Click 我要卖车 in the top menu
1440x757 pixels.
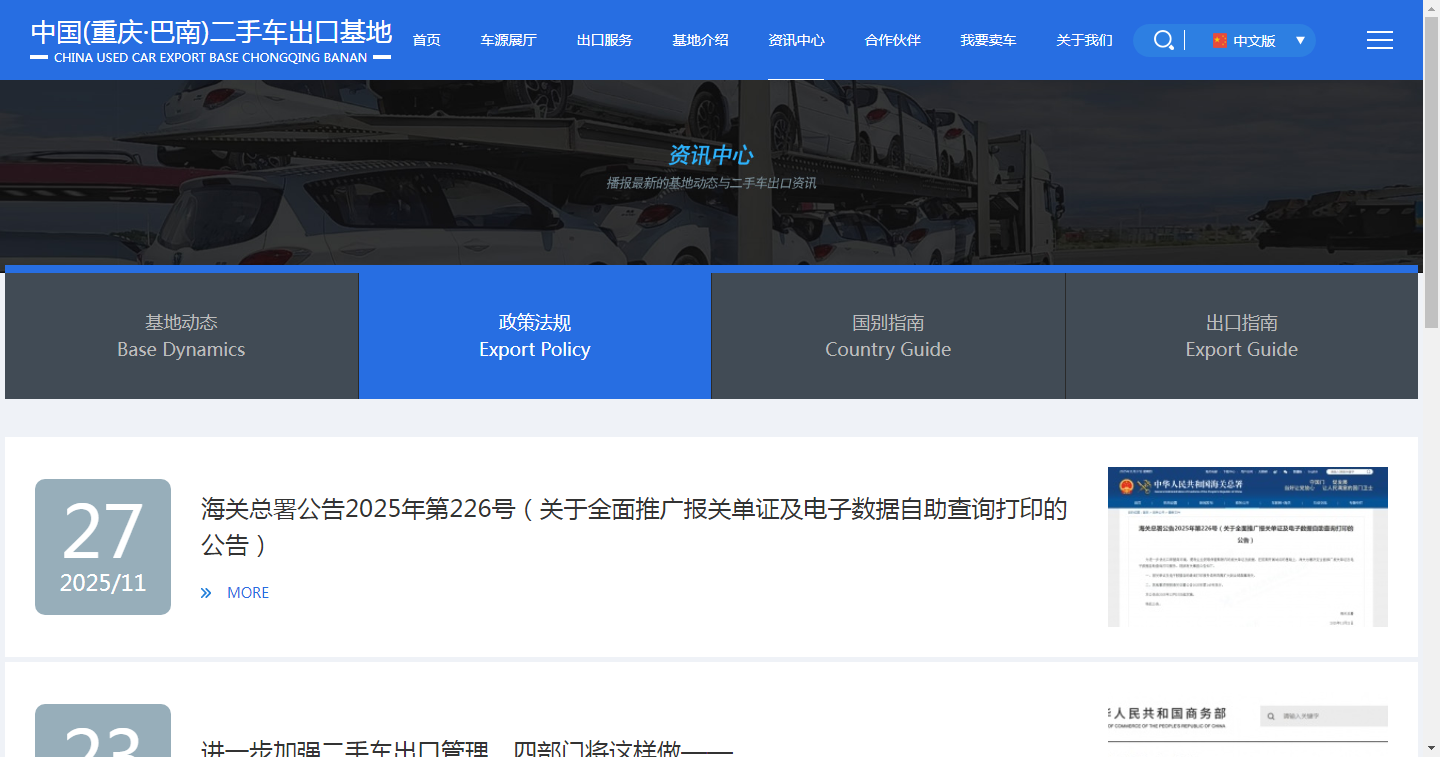[988, 40]
